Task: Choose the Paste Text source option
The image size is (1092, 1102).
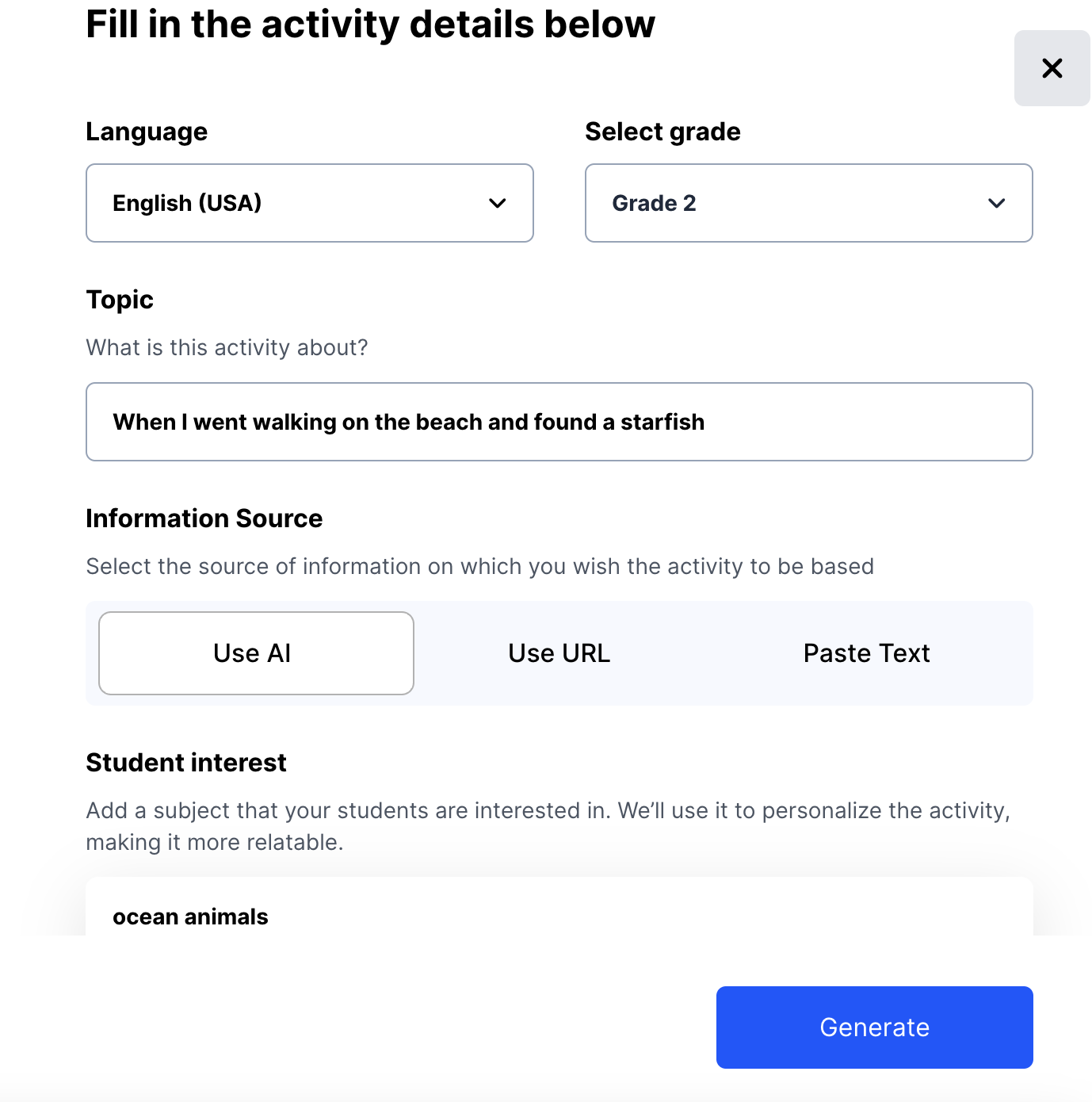Action: pyautogui.click(x=866, y=653)
